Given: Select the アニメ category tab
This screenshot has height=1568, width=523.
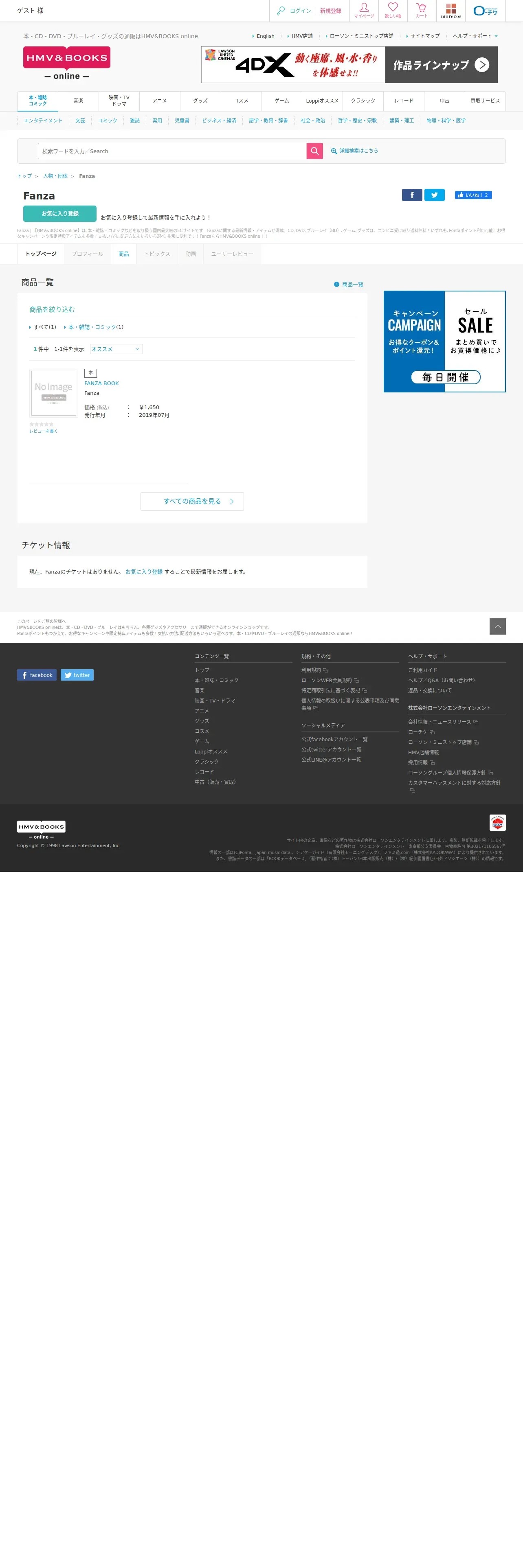Looking at the screenshot, I should click(x=160, y=101).
